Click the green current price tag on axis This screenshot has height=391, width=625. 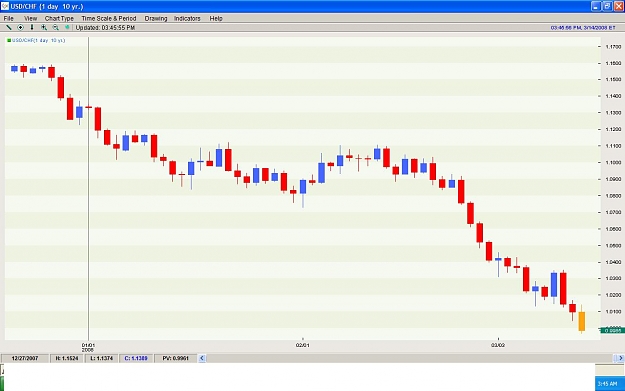612,330
